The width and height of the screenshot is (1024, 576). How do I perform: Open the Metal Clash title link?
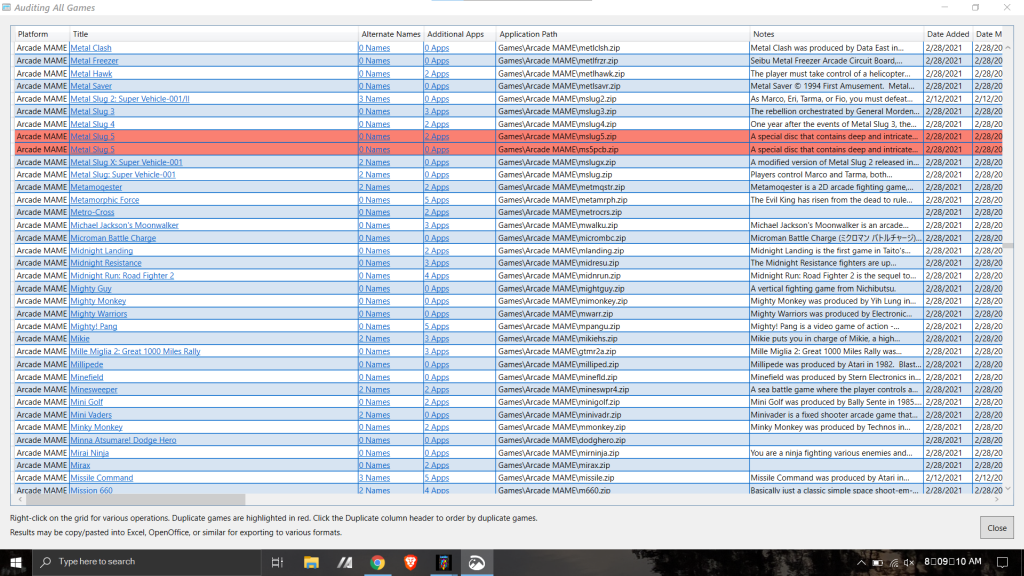[91, 48]
